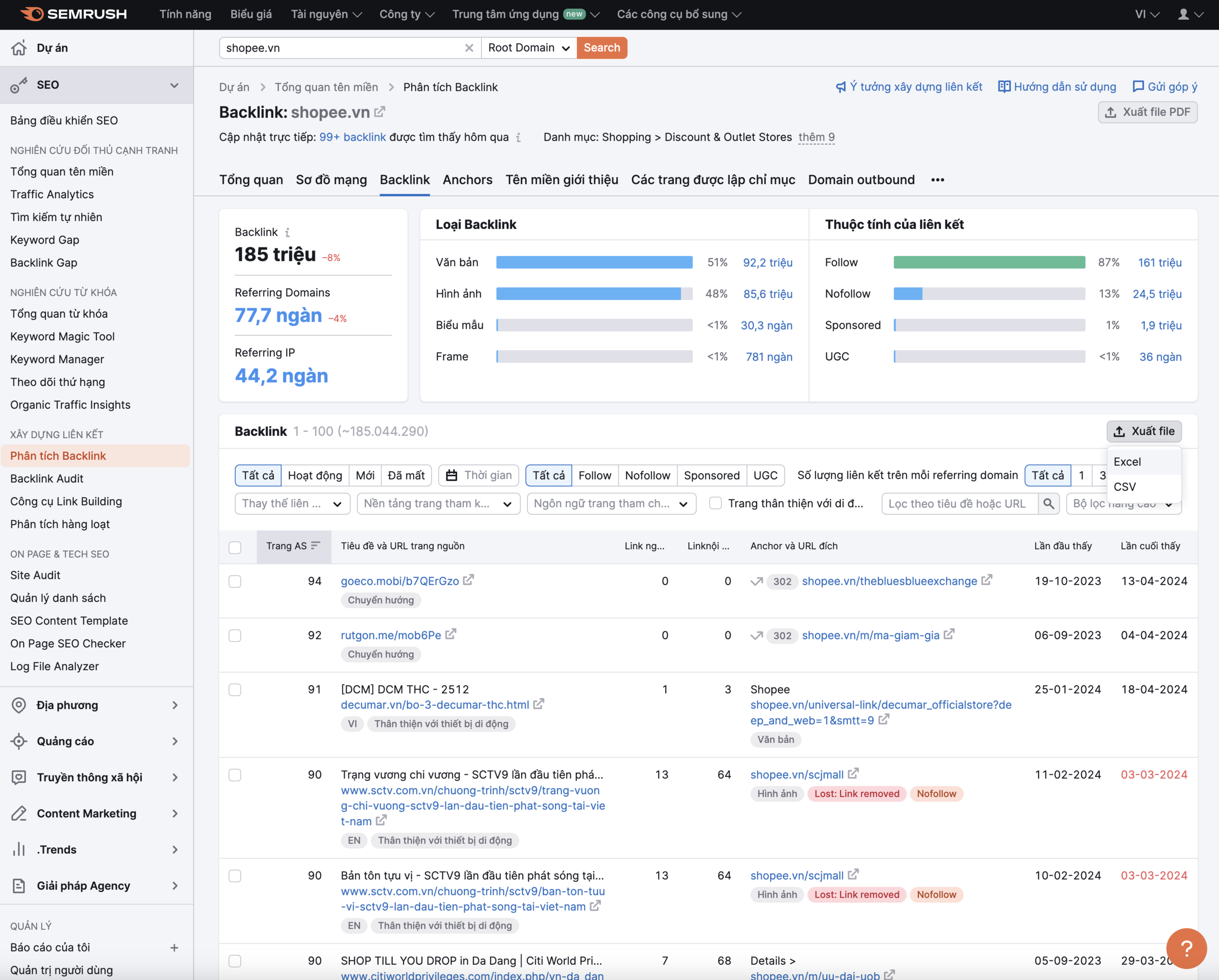Open external icon next to shopee.vn/m/ma-giam-gia
Image resolution: width=1219 pixels, height=980 pixels.
[x=949, y=634]
